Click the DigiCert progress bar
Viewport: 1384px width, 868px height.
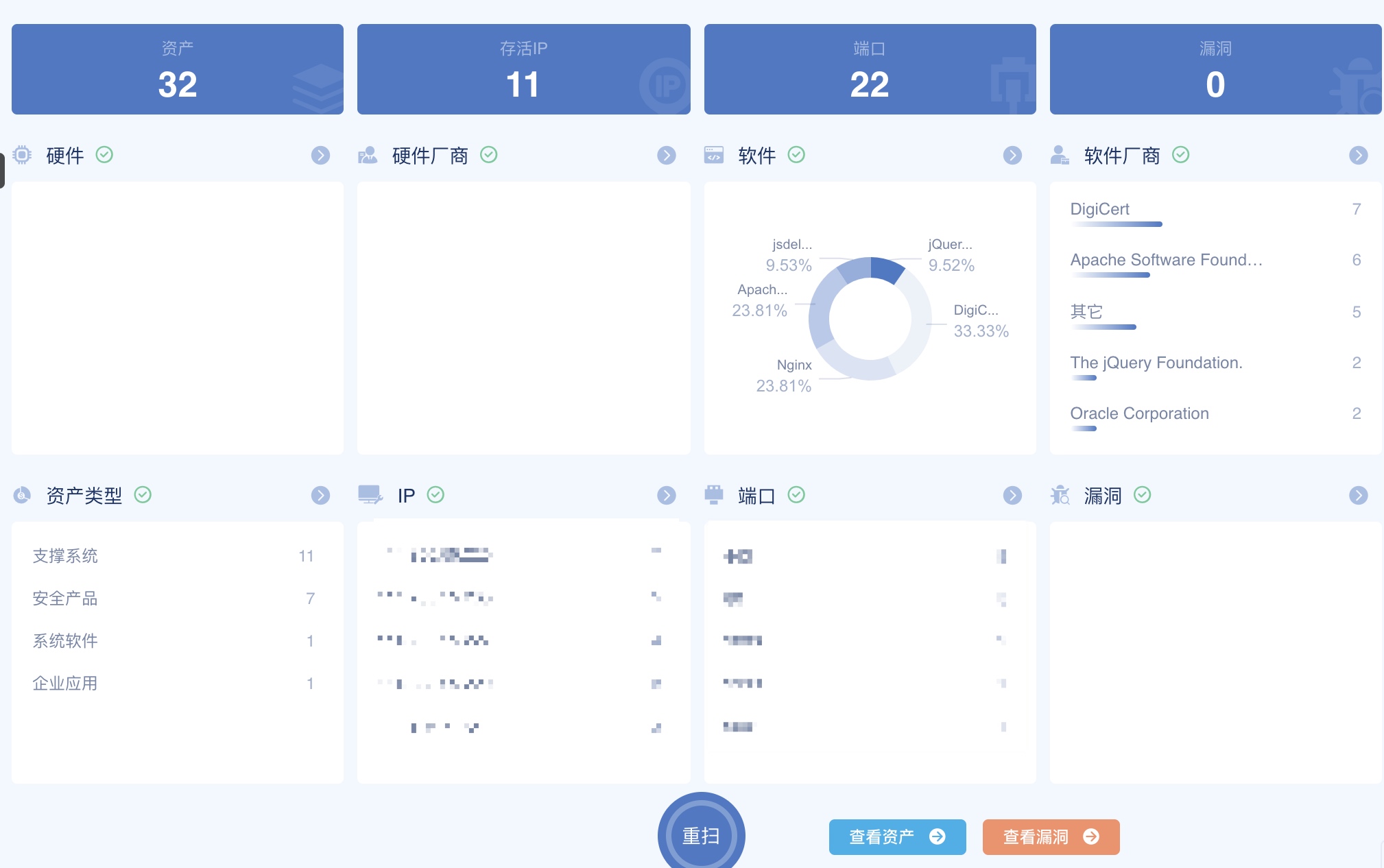pyautogui.click(x=1116, y=224)
